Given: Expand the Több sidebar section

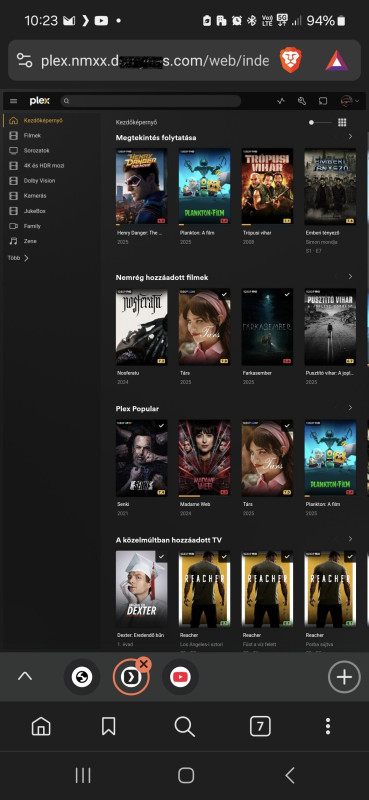Looking at the screenshot, I should pyautogui.click(x=18, y=258).
